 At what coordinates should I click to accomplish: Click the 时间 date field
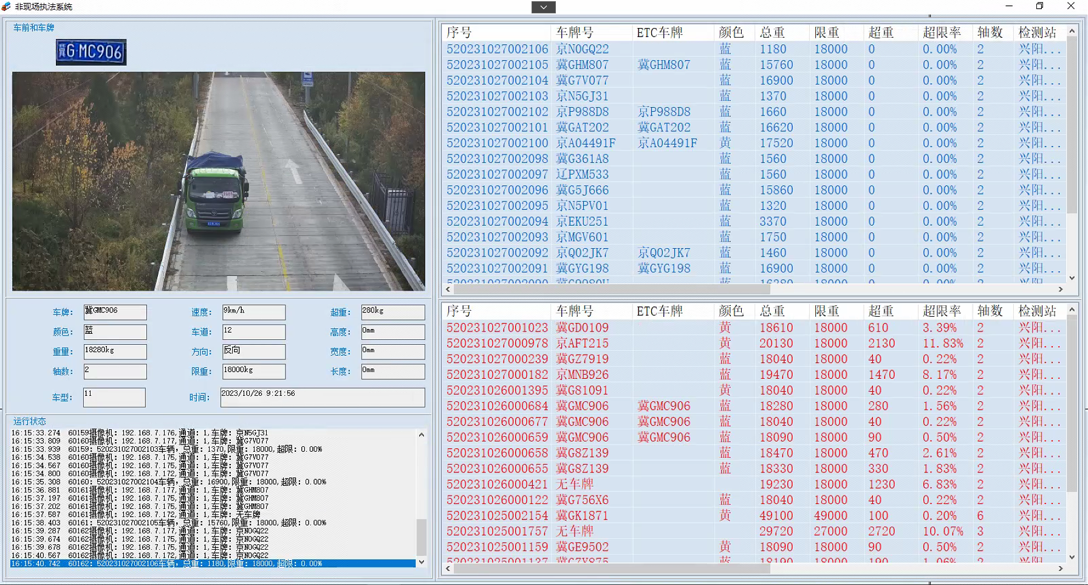point(321,396)
